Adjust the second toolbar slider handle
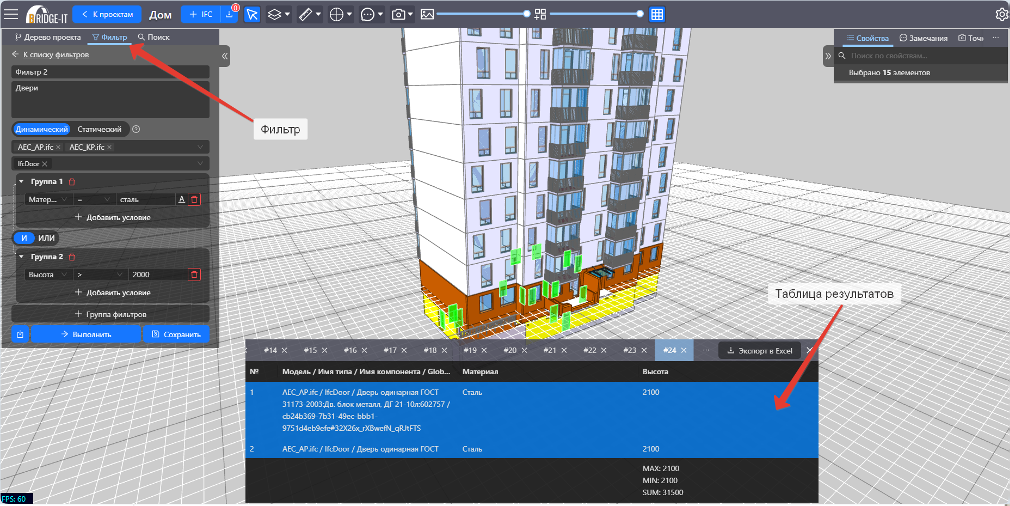The height and width of the screenshot is (506, 1010). click(640, 14)
